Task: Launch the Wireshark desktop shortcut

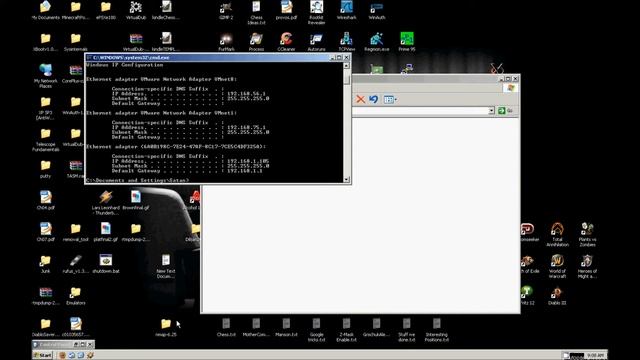Action: point(347,10)
